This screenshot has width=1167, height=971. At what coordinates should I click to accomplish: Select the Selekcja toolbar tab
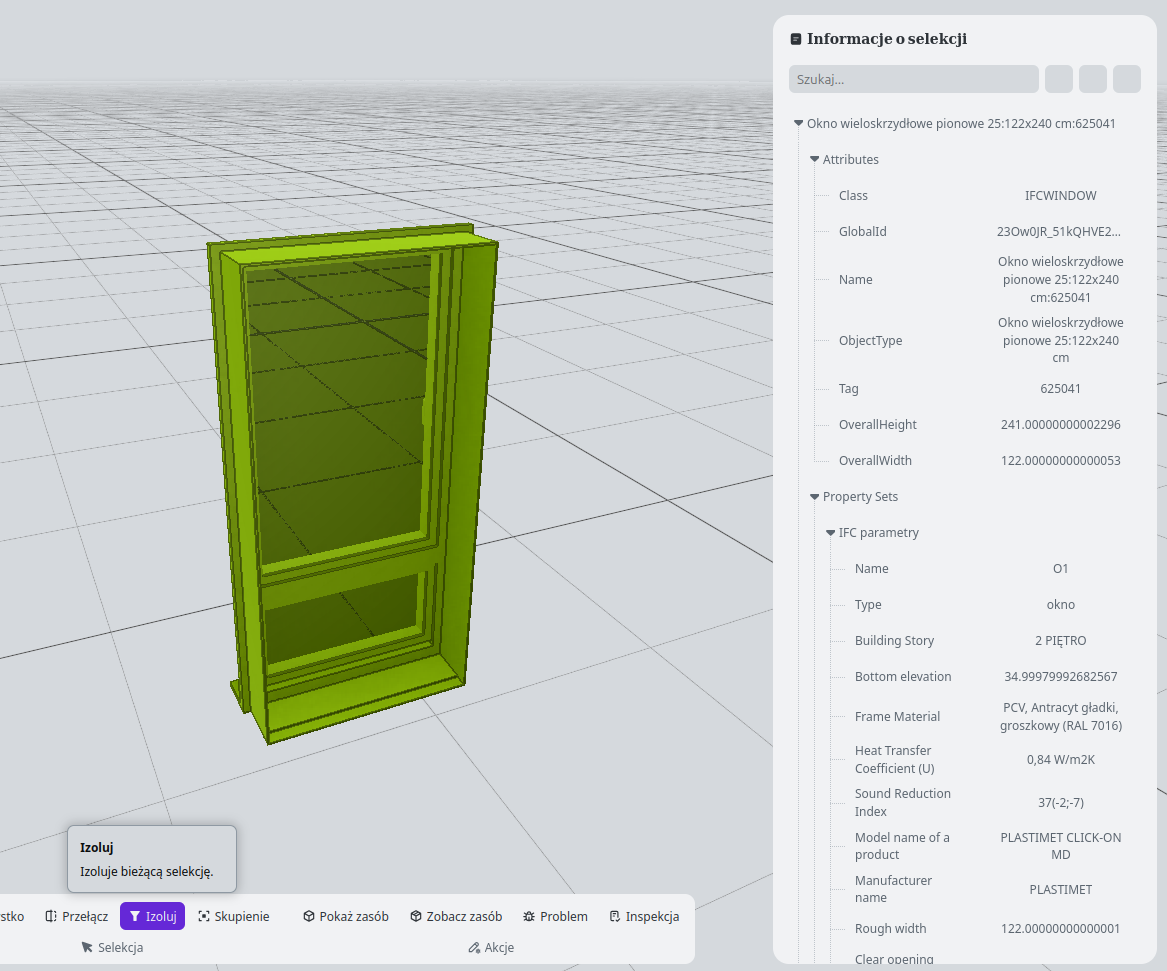click(112, 947)
